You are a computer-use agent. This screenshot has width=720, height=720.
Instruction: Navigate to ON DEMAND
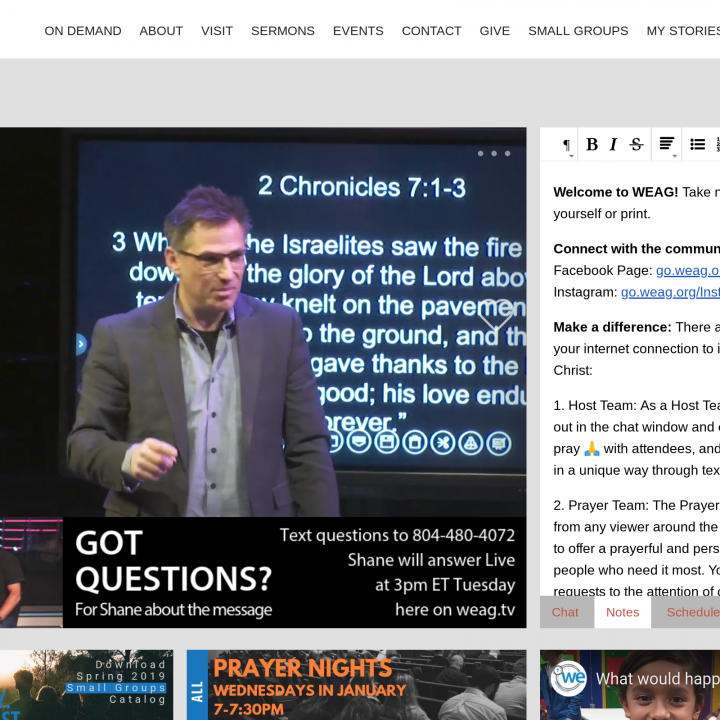[x=83, y=31]
